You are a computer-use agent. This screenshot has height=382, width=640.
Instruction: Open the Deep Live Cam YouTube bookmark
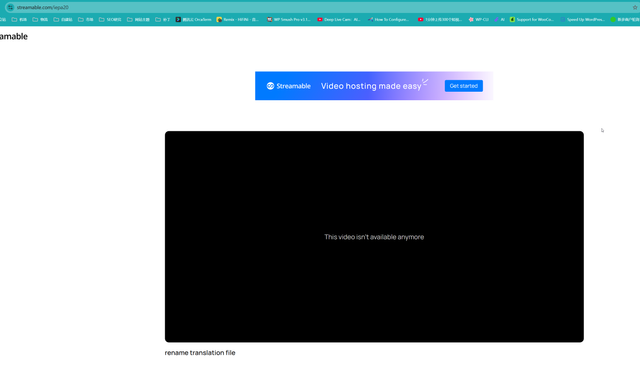click(x=339, y=20)
